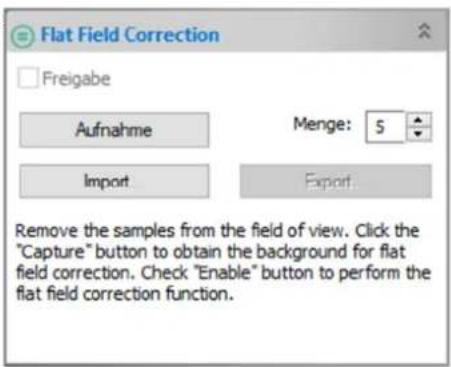The image size is (451, 367).
Task: Decrease Menge with the down arrow
Action: point(418,134)
